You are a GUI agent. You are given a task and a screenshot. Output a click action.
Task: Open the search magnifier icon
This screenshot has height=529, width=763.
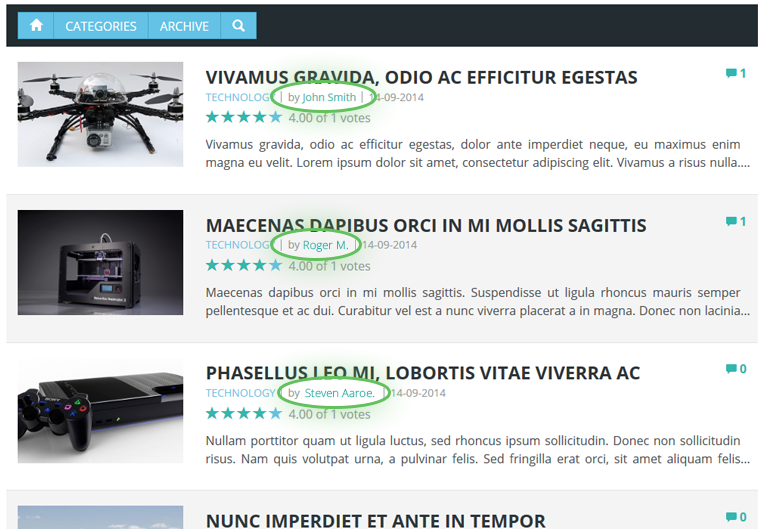point(238,25)
